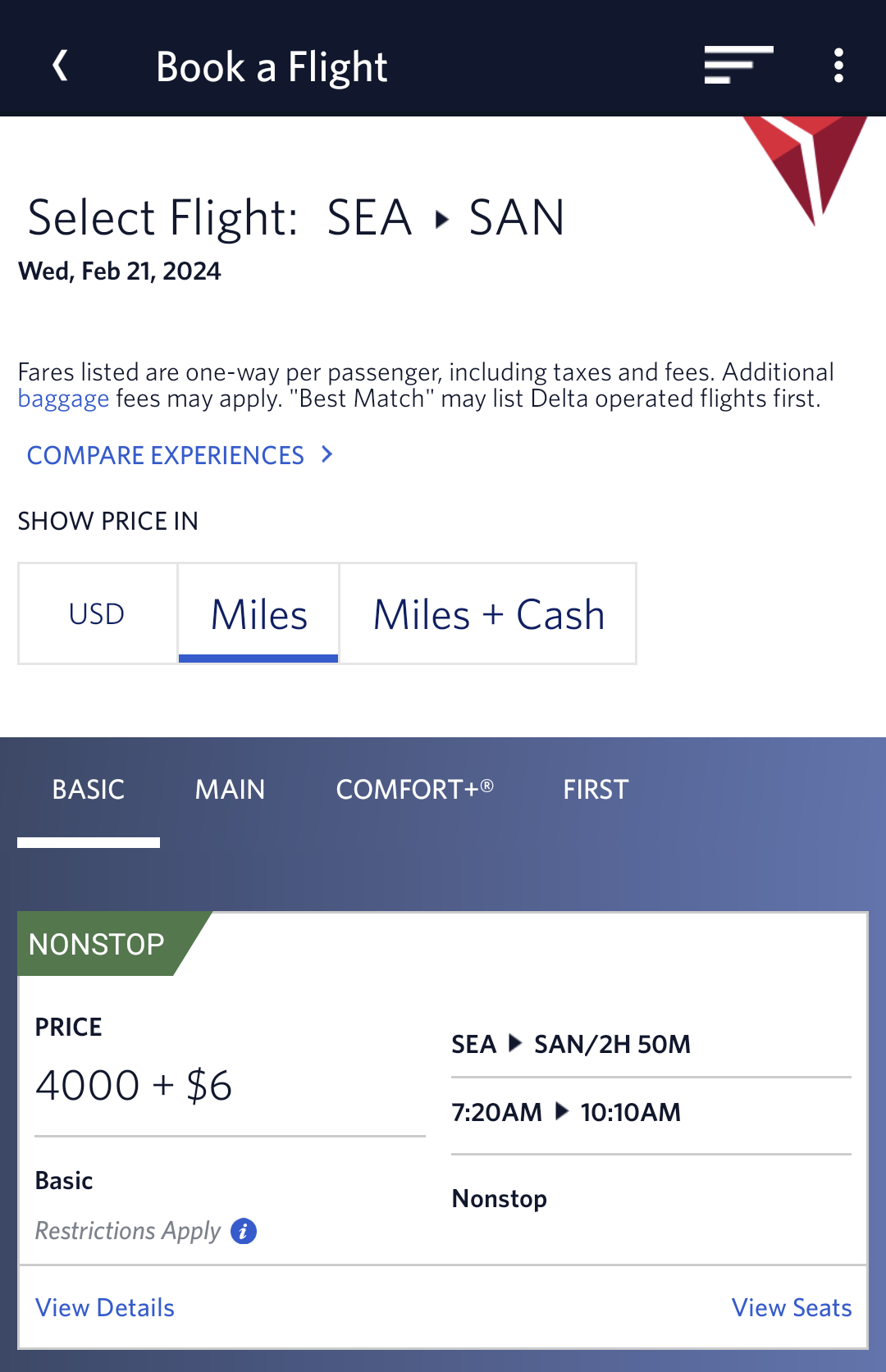The height and width of the screenshot is (1372, 886).
Task: Expand Compare Experiences chevron
Action: [327, 454]
